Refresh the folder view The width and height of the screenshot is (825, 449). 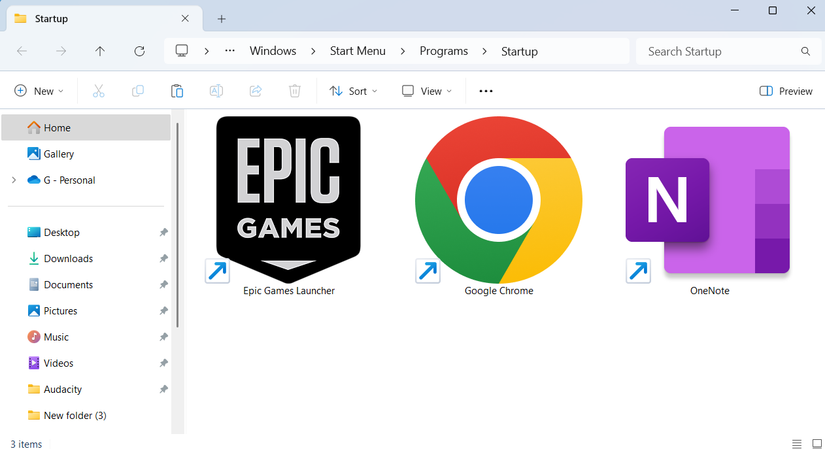coord(139,51)
